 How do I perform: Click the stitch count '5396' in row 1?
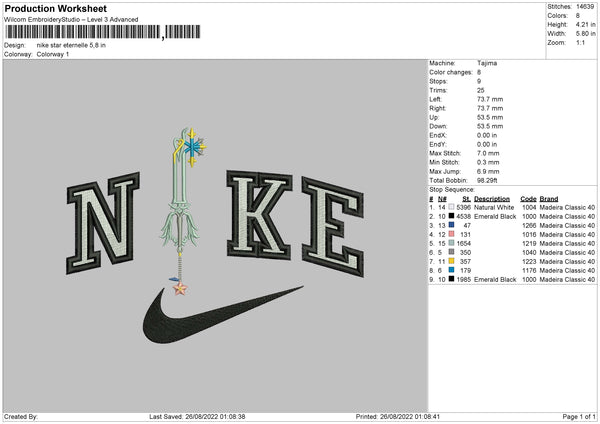pyautogui.click(x=463, y=207)
